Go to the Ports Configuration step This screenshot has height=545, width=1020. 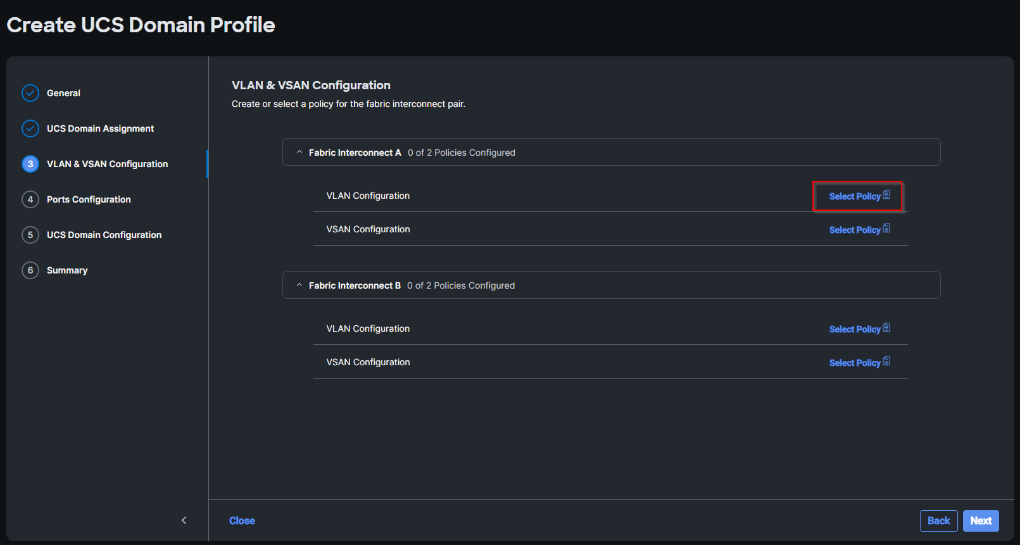coord(88,200)
